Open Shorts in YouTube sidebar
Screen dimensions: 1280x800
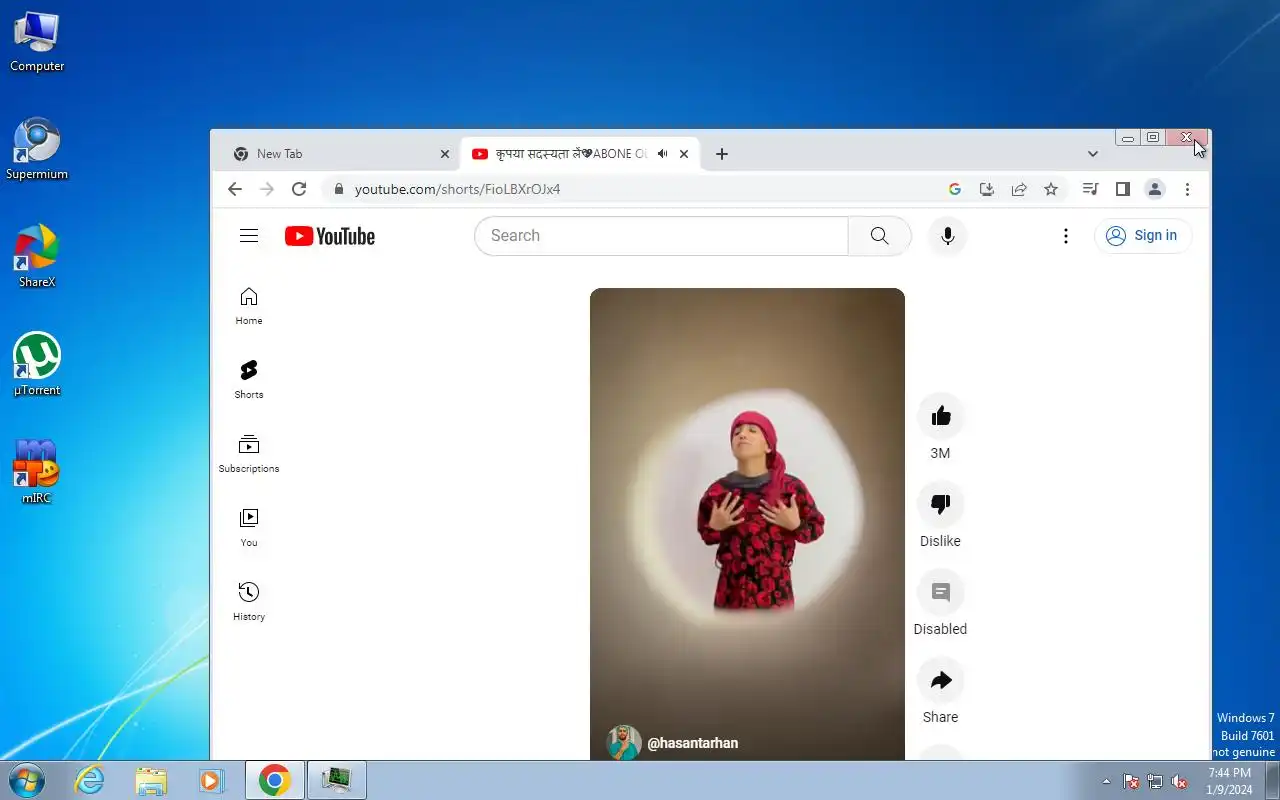click(x=249, y=380)
